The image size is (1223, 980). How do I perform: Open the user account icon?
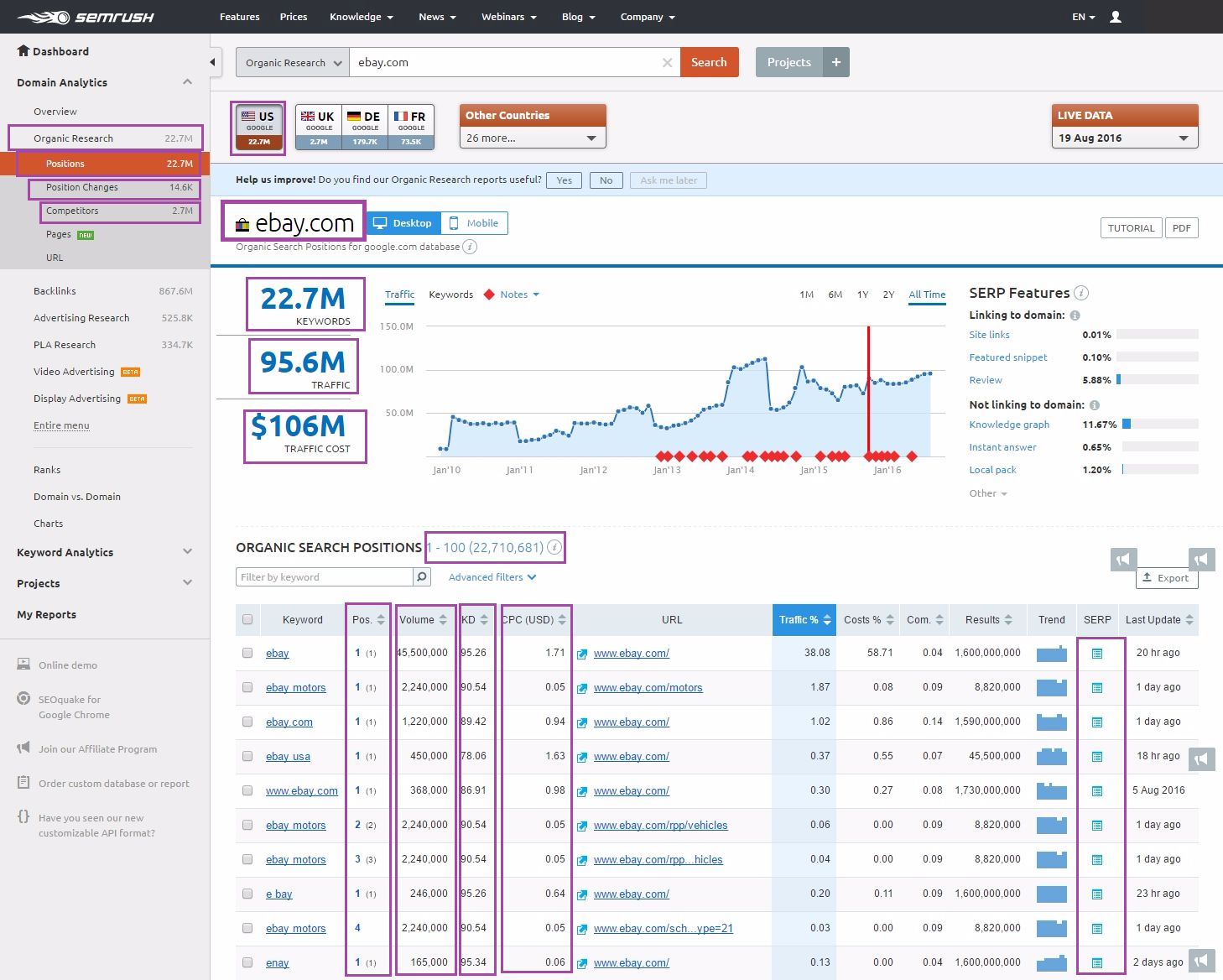(x=1116, y=17)
